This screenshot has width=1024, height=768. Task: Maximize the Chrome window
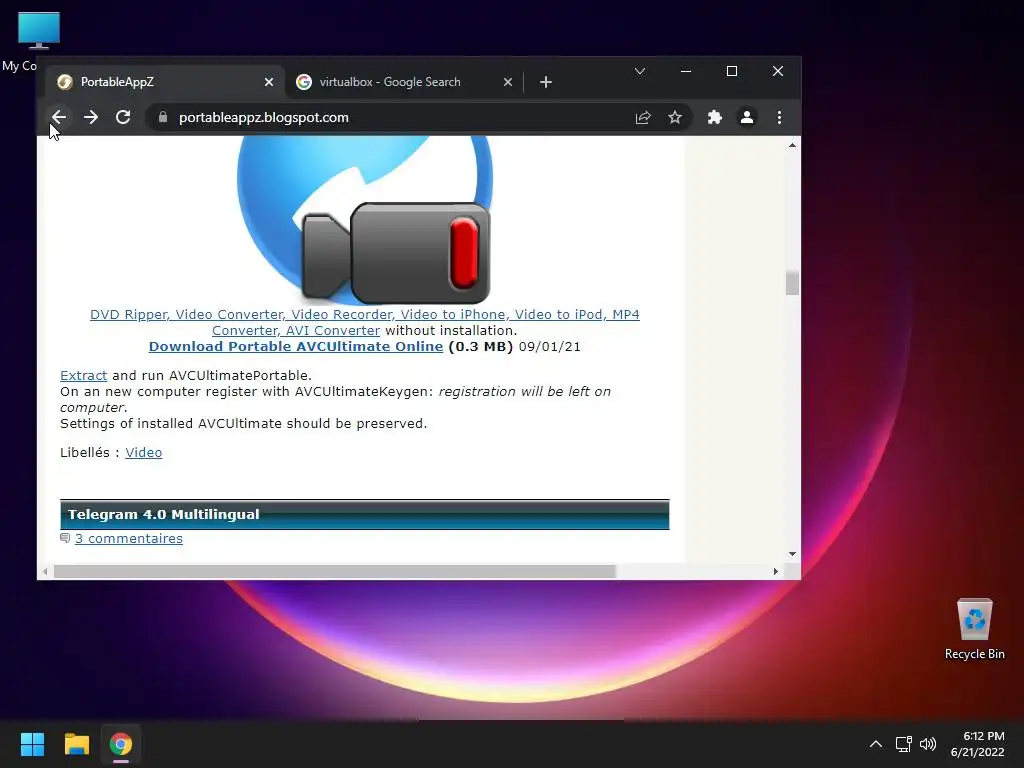pyautogui.click(x=731, y=71)
